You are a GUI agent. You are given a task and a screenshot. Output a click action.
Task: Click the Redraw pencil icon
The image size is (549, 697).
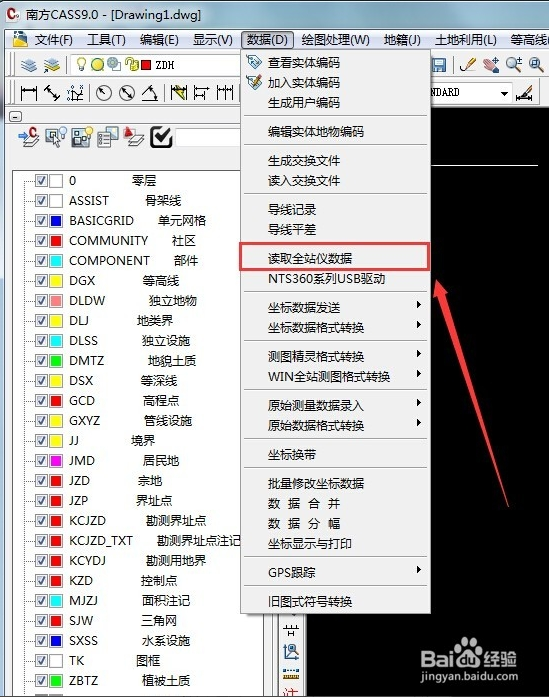(x=468, y=65)
